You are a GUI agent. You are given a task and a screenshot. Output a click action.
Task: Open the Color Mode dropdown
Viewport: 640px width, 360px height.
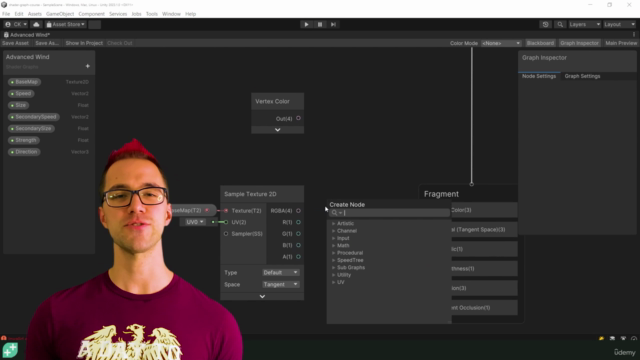click(501, 43)
